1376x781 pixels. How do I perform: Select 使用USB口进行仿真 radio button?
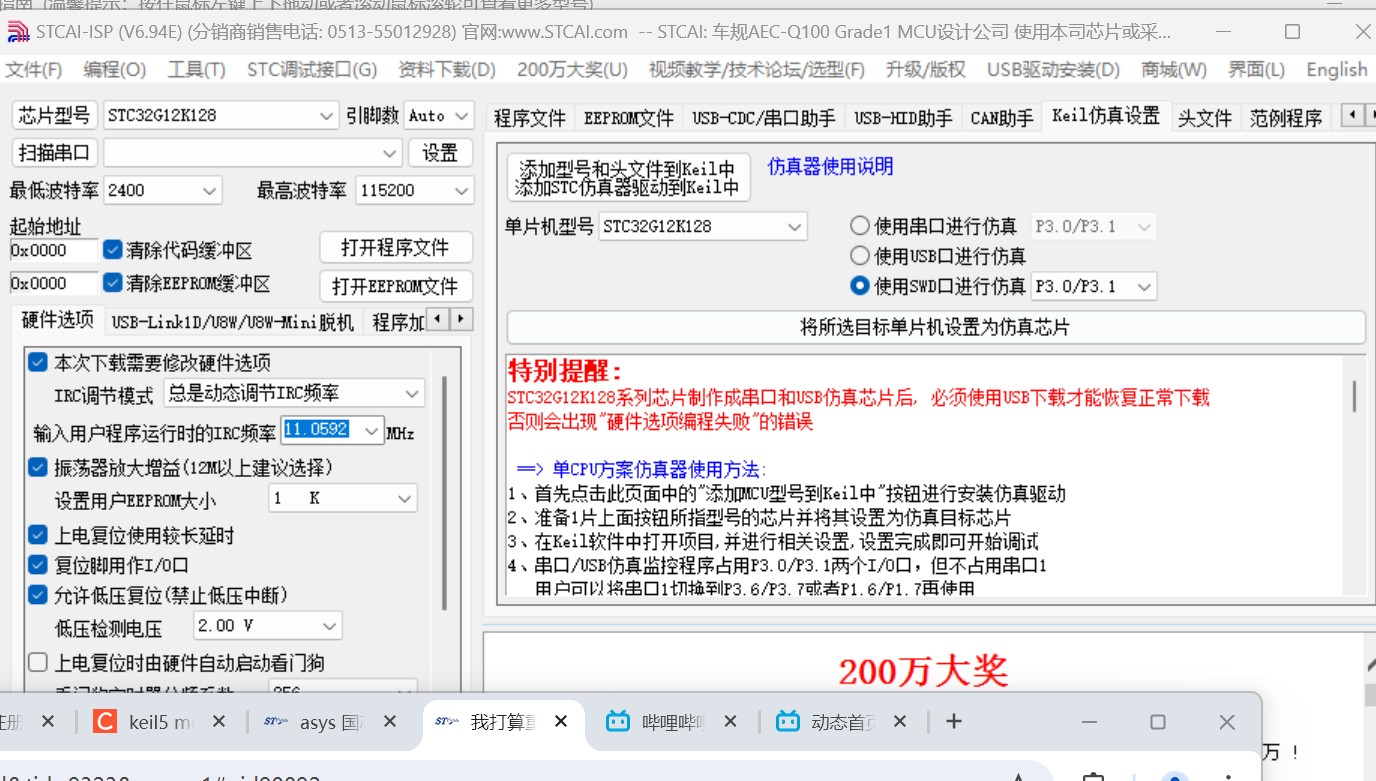pyautogui.click(x=859, y=256)
